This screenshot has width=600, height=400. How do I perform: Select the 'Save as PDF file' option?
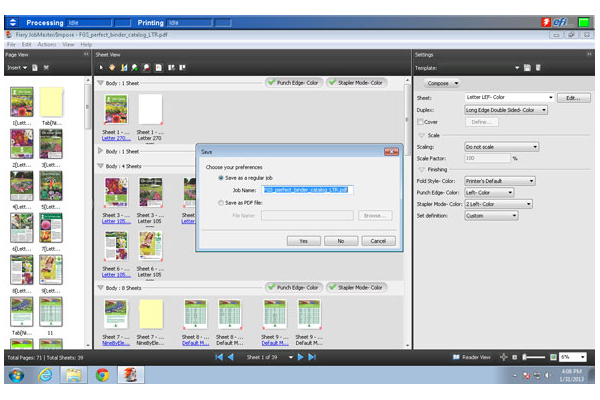tap(221, 203)
